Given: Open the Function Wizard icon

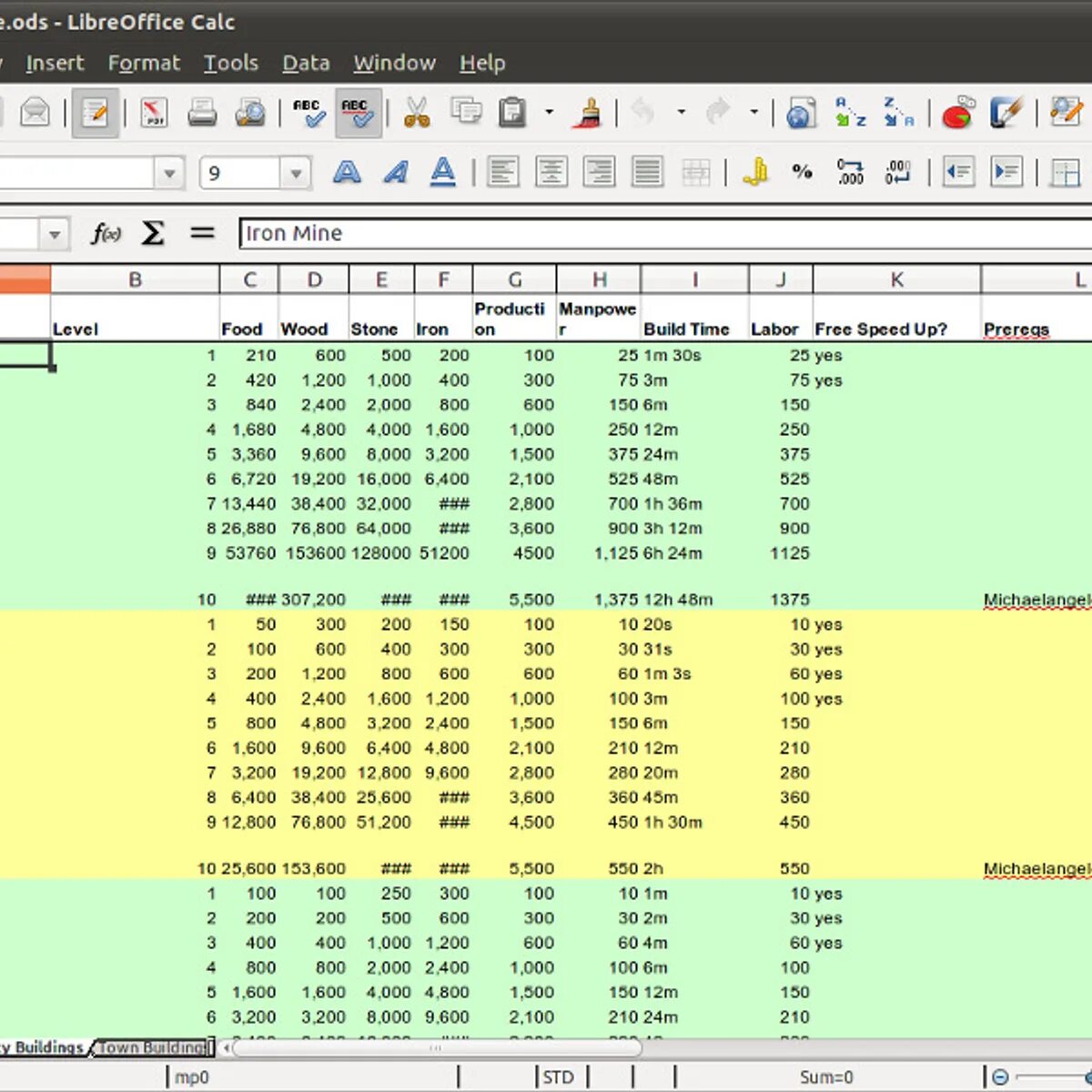Looking at the screenshot, I should click(x=106, y=234).
